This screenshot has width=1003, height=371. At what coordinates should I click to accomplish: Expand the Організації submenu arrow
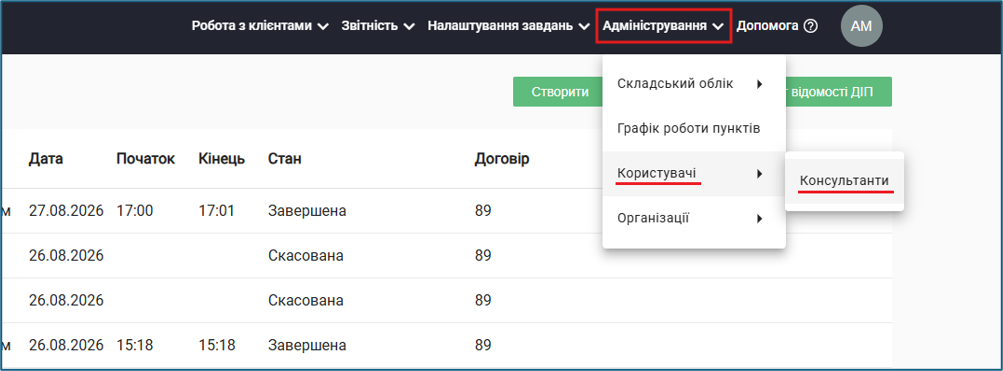[759, 218]
